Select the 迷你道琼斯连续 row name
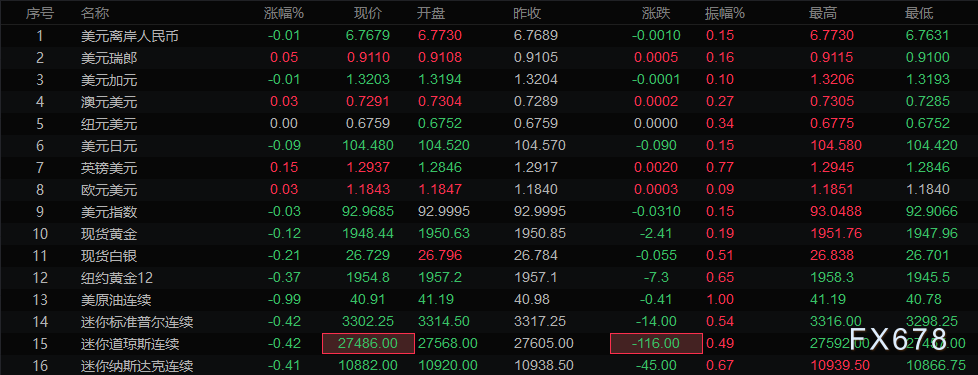This screenshot has width=978, height=375. [x=130, y=344]
